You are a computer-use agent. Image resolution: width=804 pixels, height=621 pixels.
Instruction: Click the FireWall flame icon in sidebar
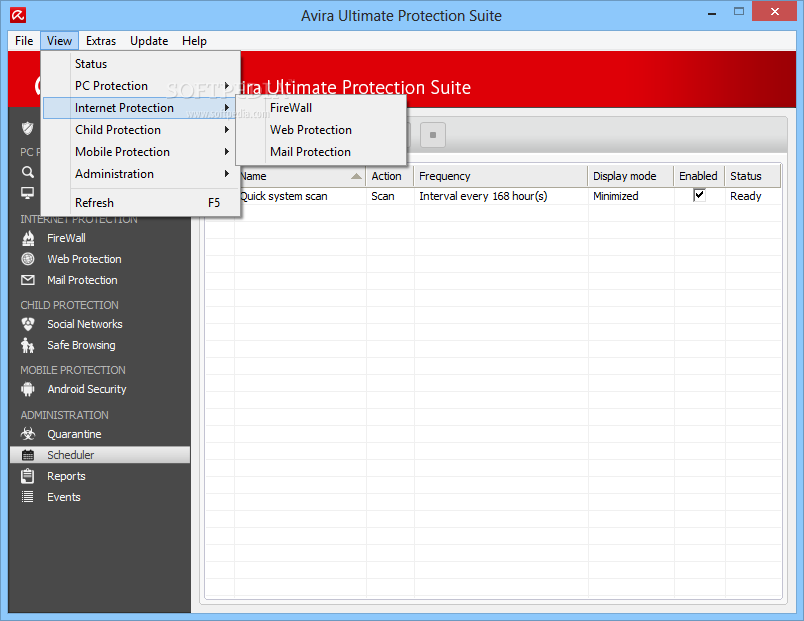click(x=28, y=238)
